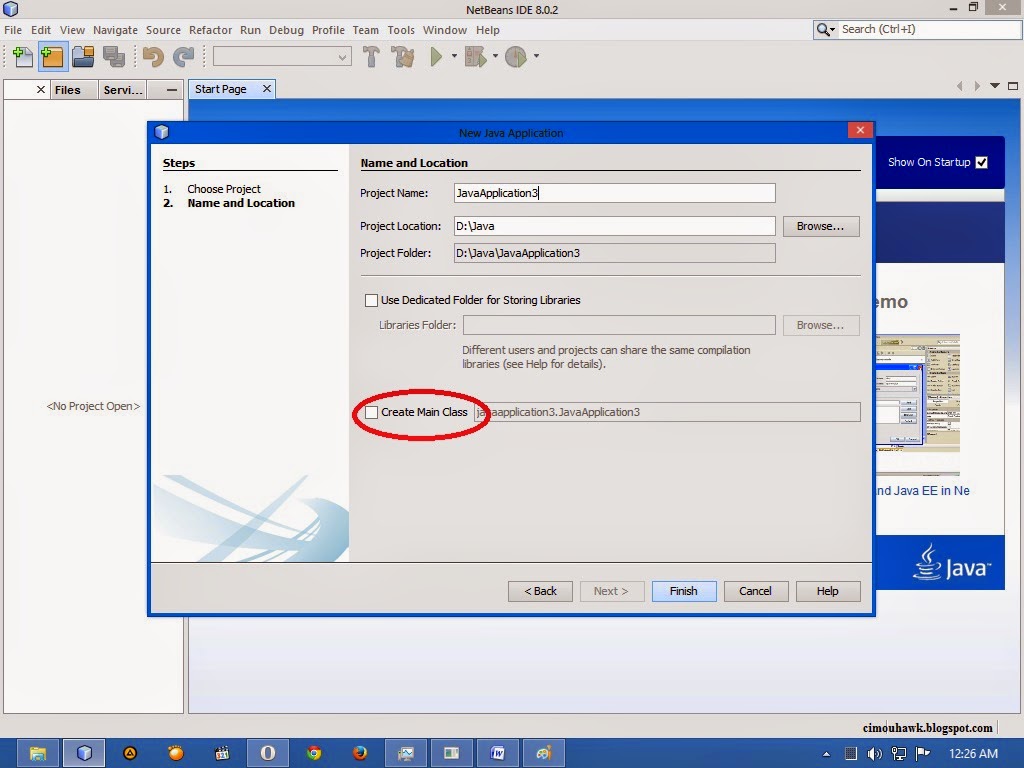This screenshot has width=1024, height=768.
Task: Toggle the Show On Startup checkbox
Action: [x=981, y=162]
